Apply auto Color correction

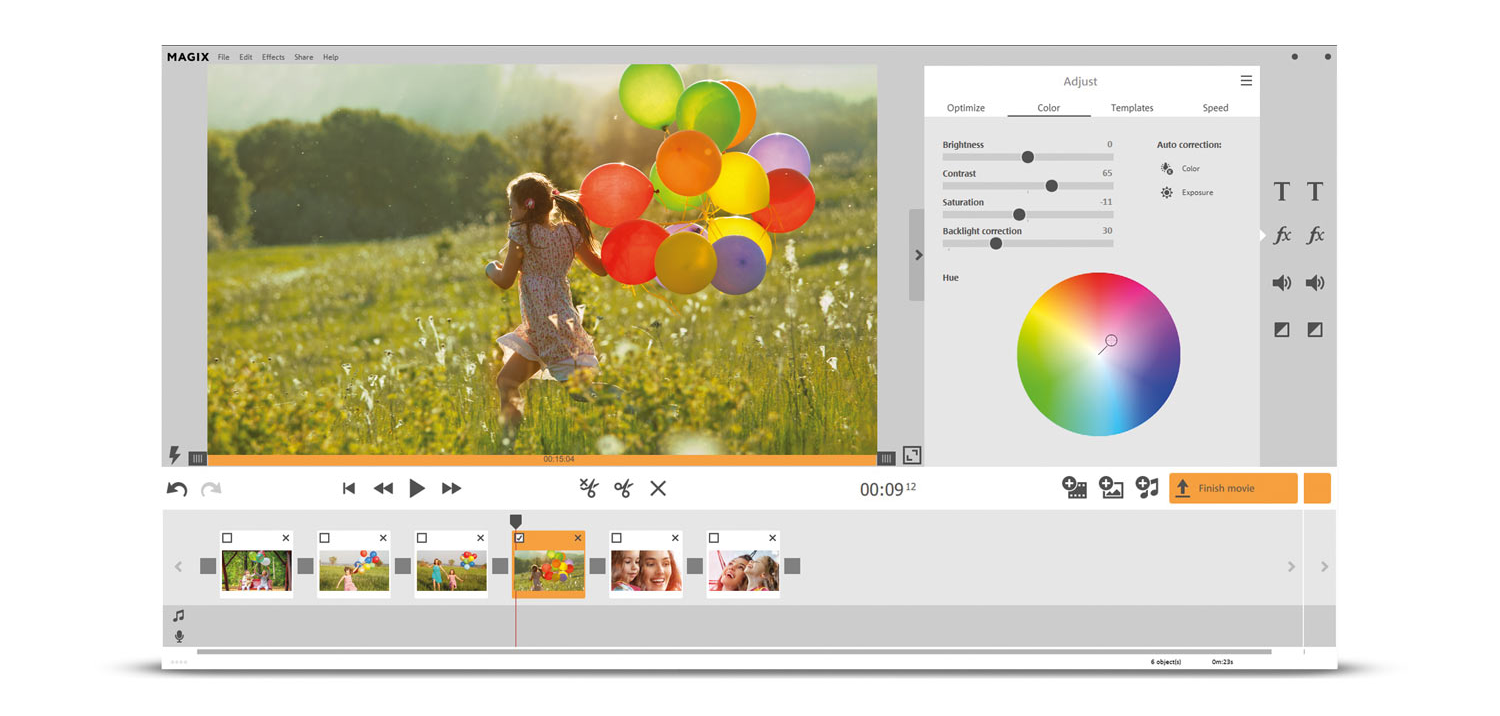pyautogui.click(x=1181, y=169)
